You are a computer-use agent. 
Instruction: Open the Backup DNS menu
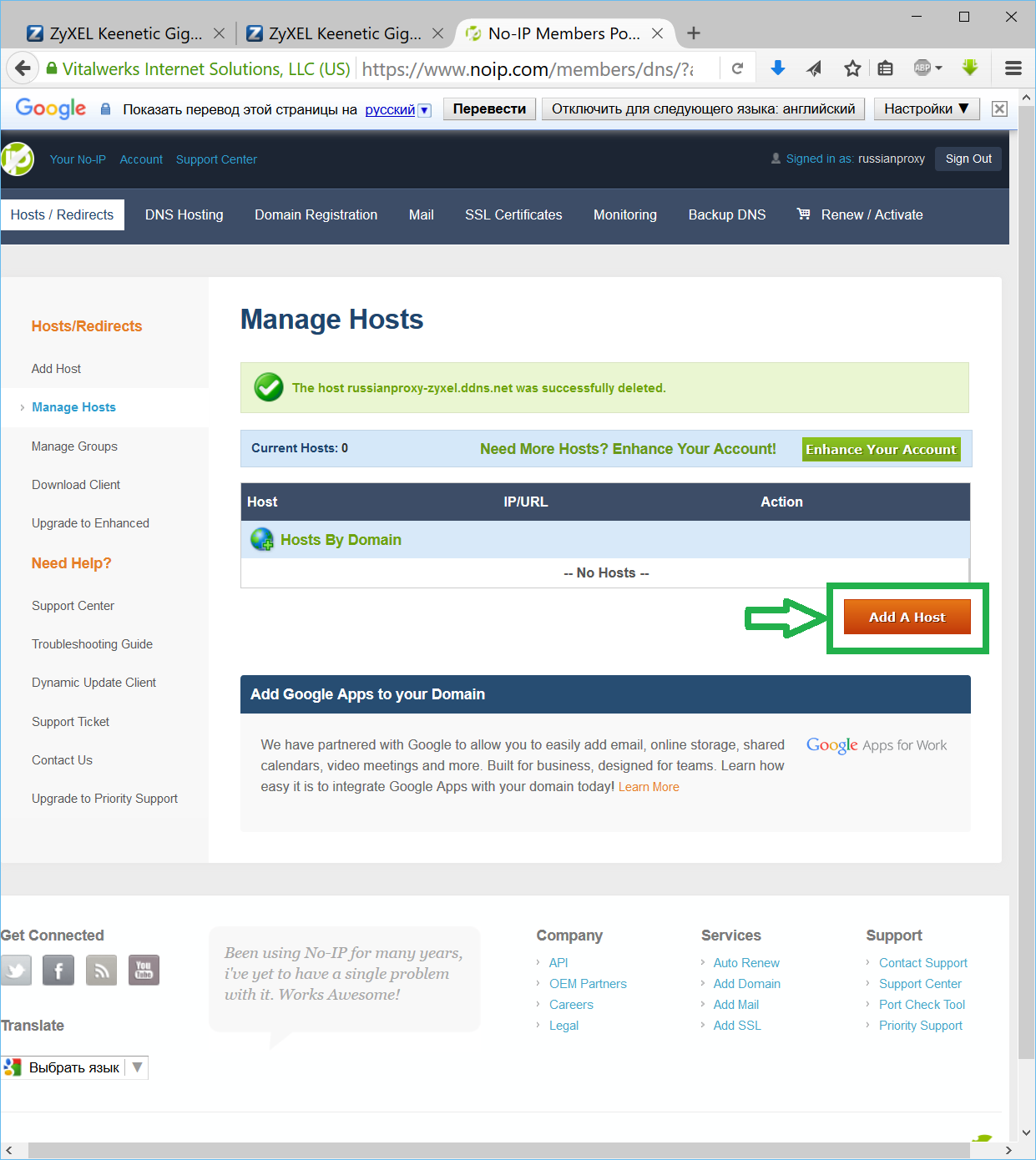(727, 214)
